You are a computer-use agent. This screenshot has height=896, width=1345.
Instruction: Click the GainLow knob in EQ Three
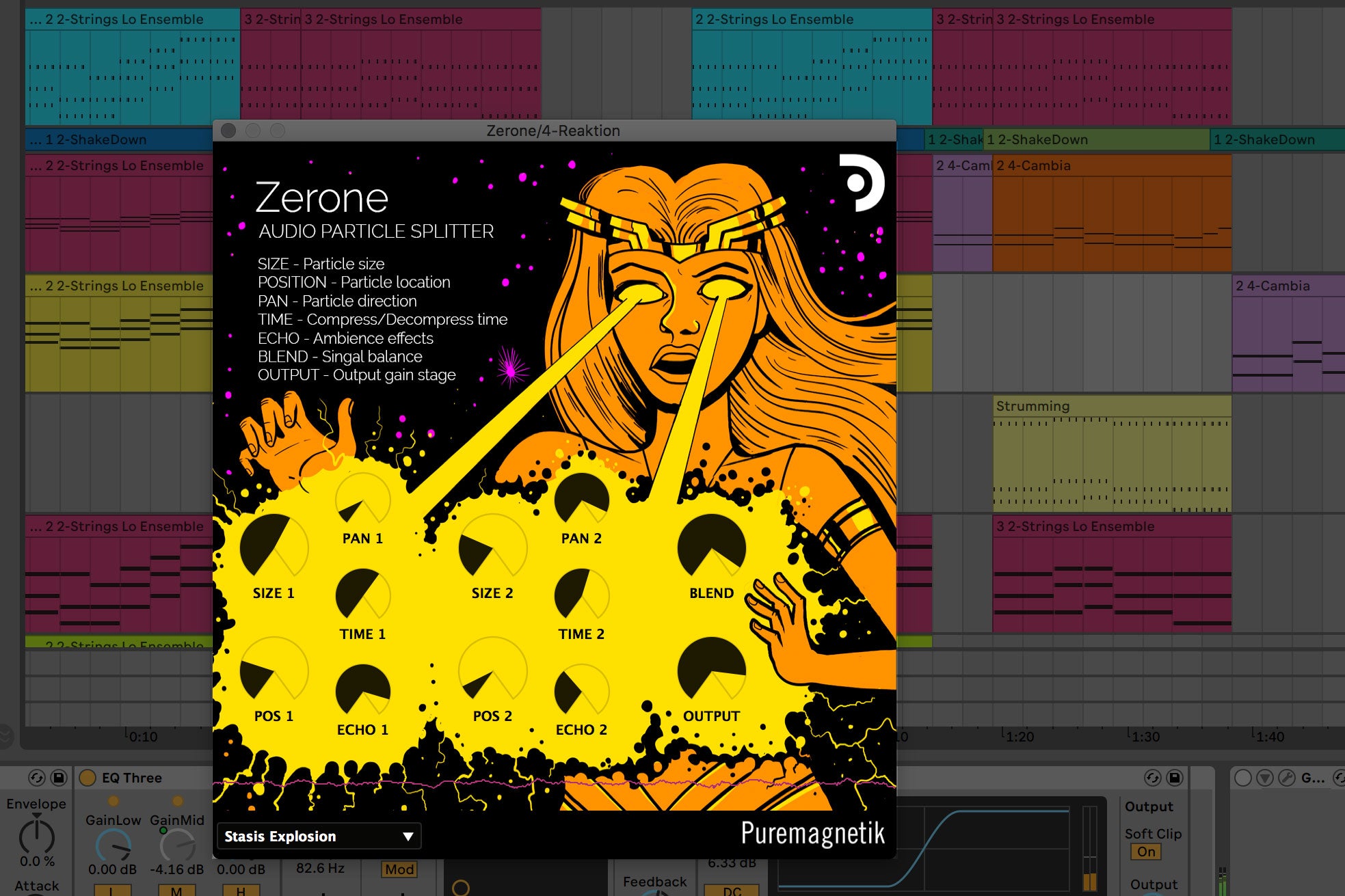tap(114, 846)
